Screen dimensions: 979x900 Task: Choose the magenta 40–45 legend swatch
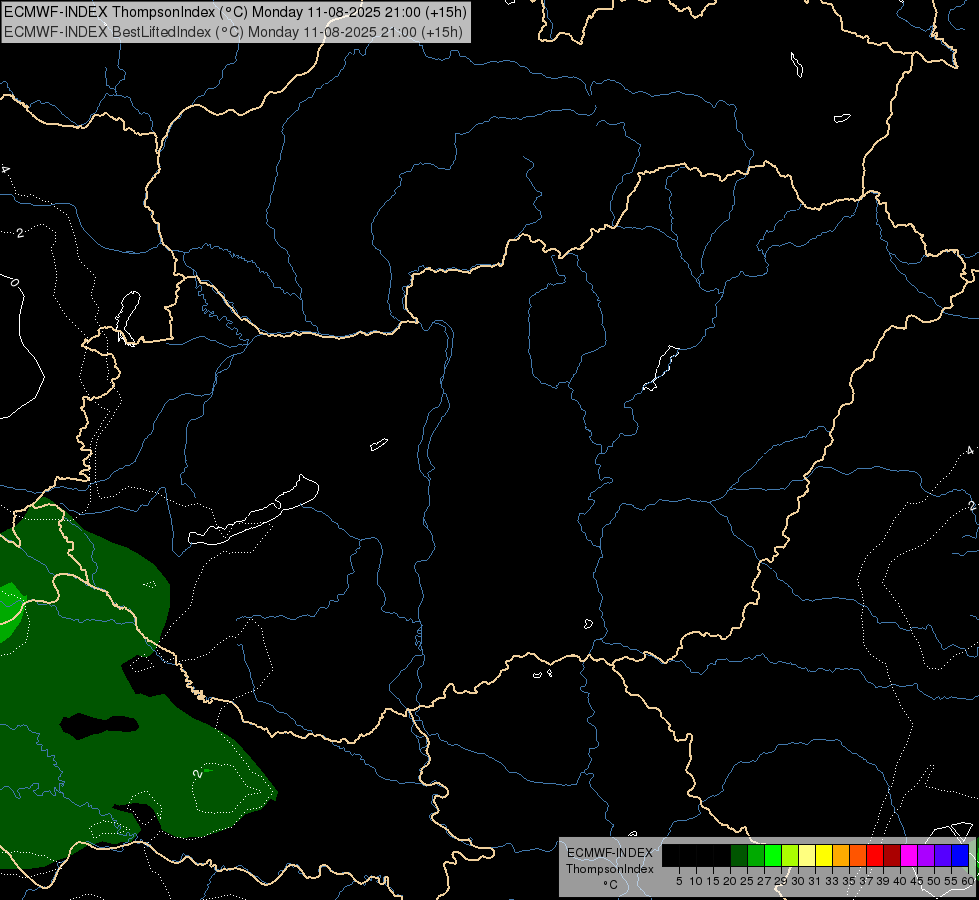(909, 855)
